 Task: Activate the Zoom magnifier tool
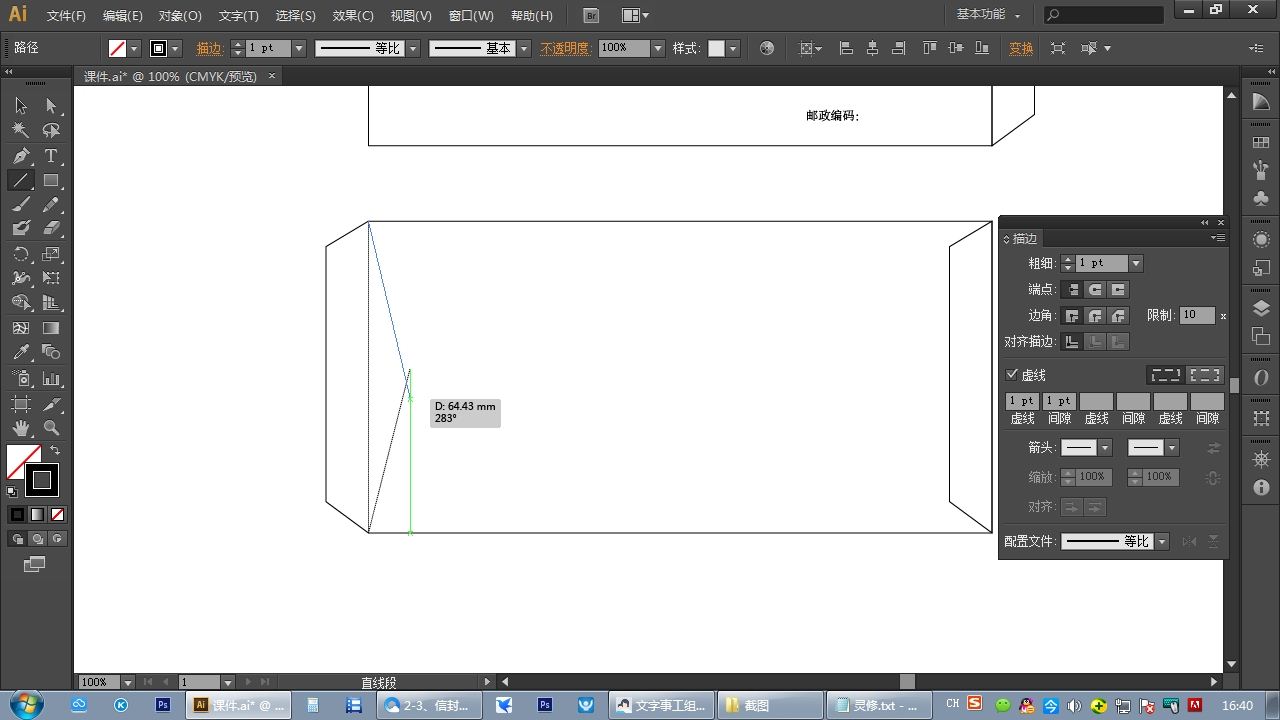pyautogui.click(x=51, y=428)
